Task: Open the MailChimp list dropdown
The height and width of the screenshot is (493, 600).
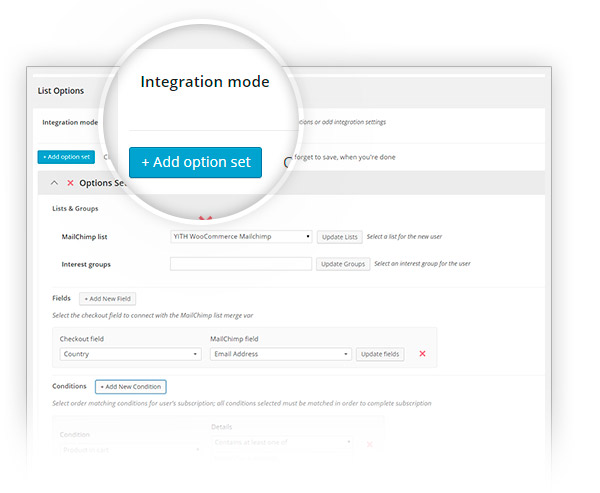Action: tap(241, 237)
